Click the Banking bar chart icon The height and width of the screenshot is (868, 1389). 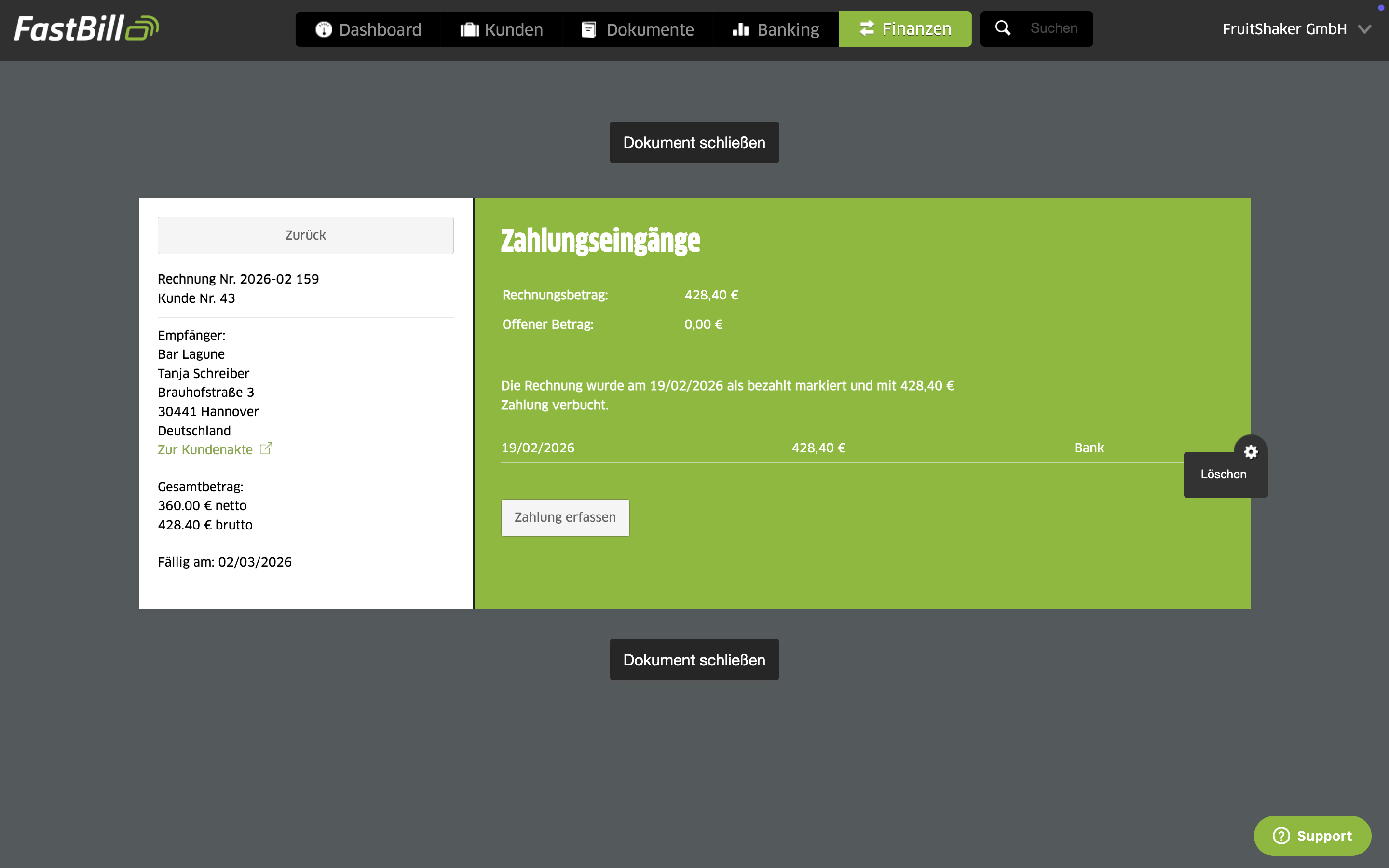pos(740,29)
